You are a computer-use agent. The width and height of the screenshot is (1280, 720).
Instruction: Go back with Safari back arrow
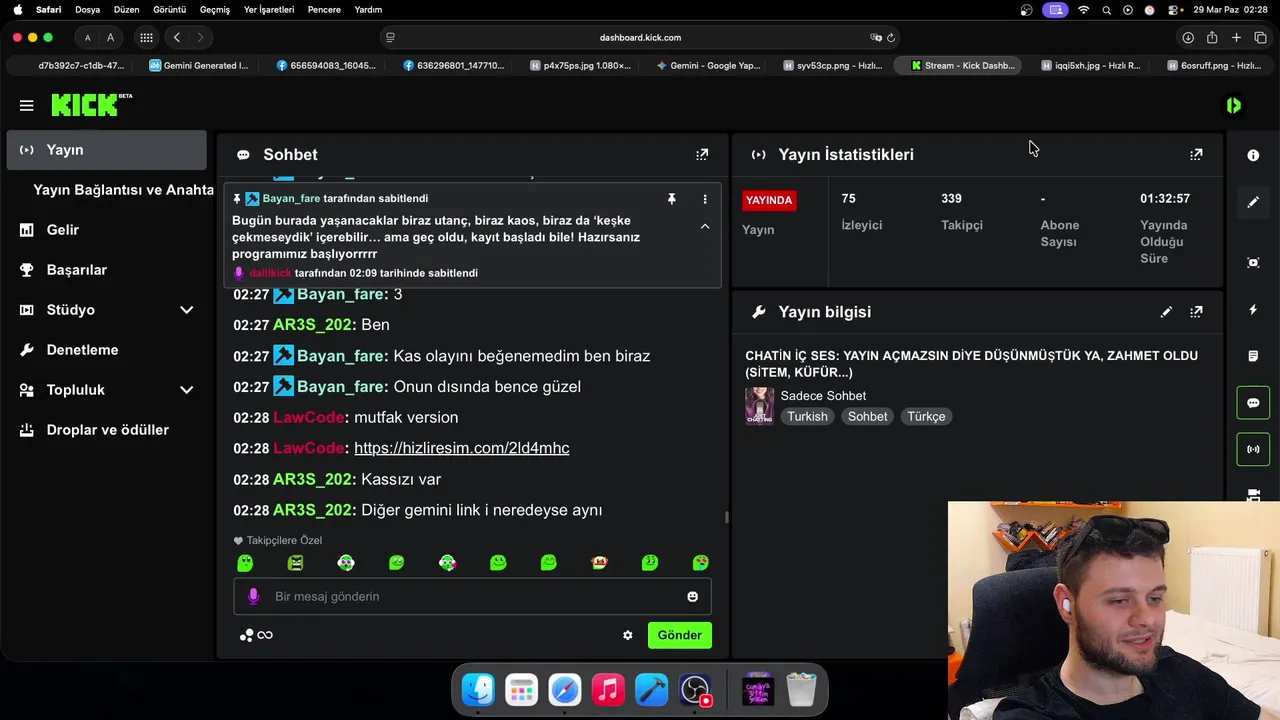pos(177,38)
